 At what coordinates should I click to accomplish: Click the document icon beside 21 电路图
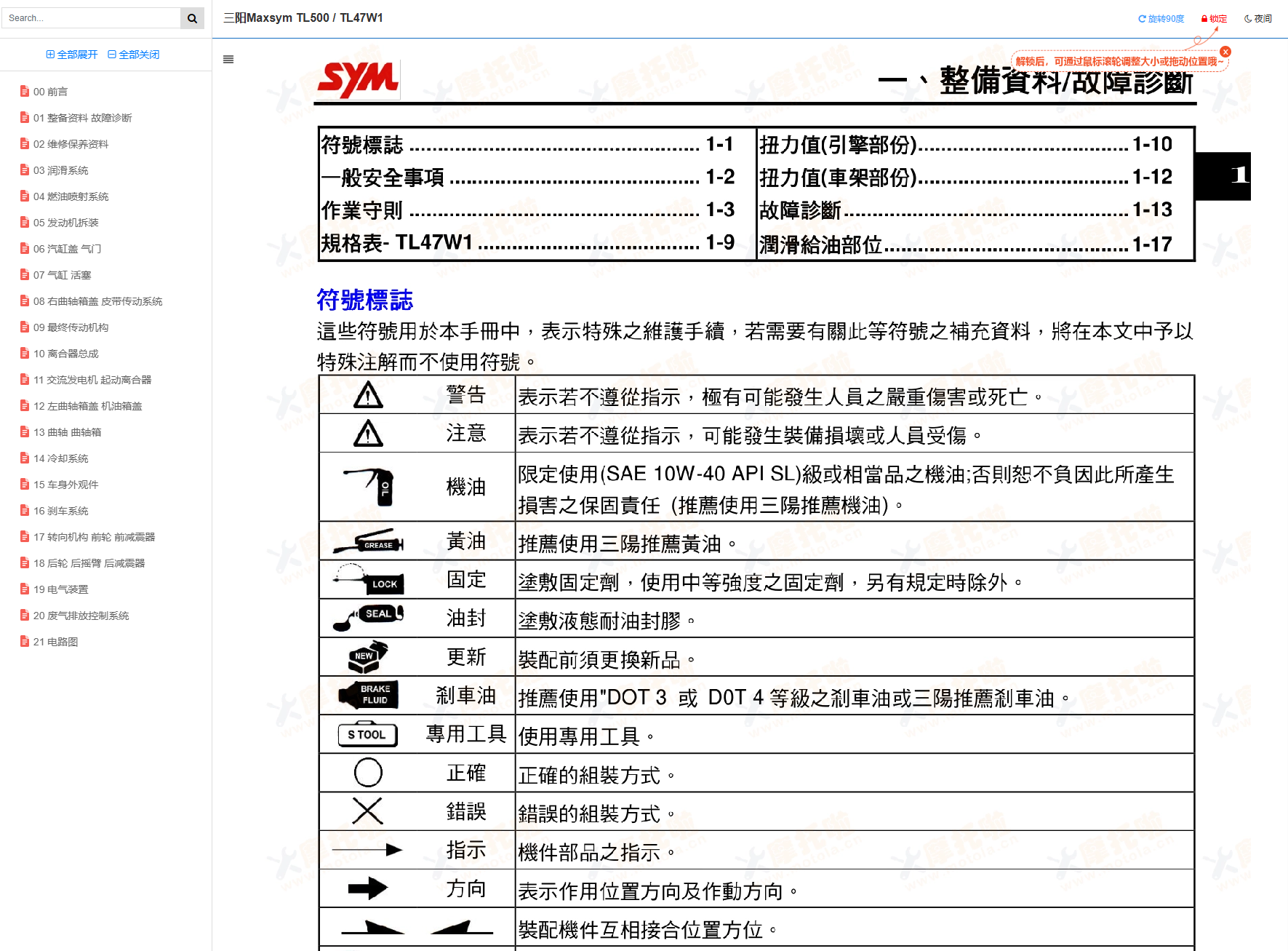point(25,642)
